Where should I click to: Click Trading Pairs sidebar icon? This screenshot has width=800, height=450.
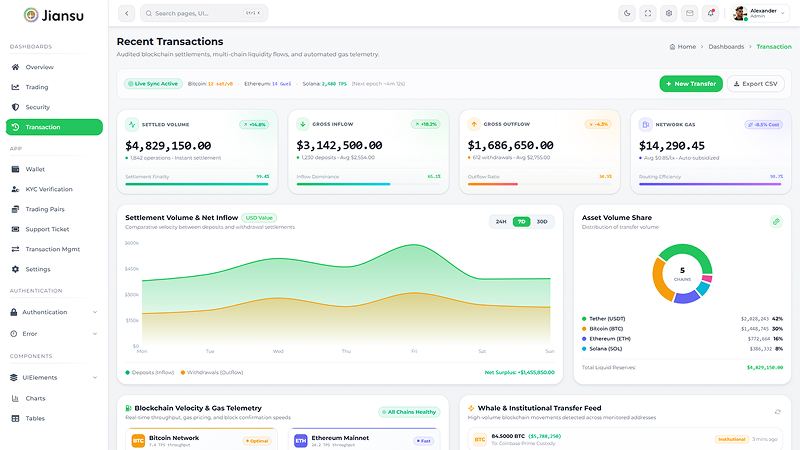tap(15, 209)
